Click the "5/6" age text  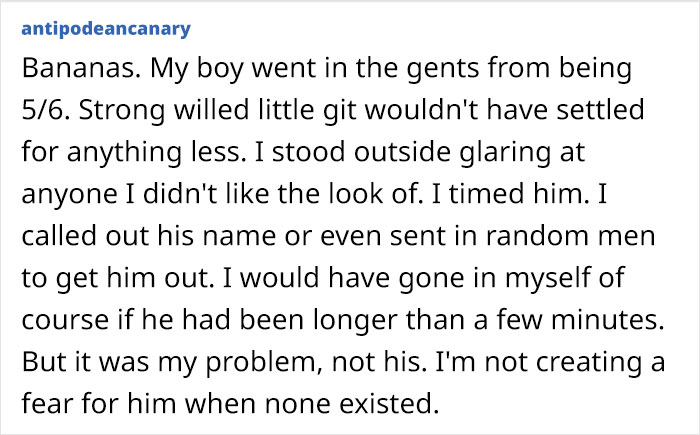45,110
